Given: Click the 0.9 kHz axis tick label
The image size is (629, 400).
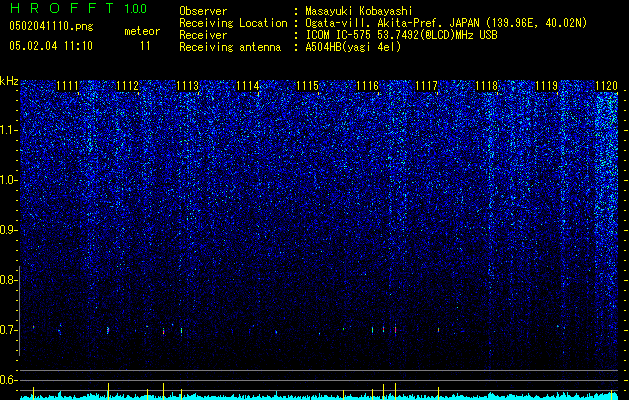Looking at the screenshot, I should pyautogui.click(x=8, y=230).
